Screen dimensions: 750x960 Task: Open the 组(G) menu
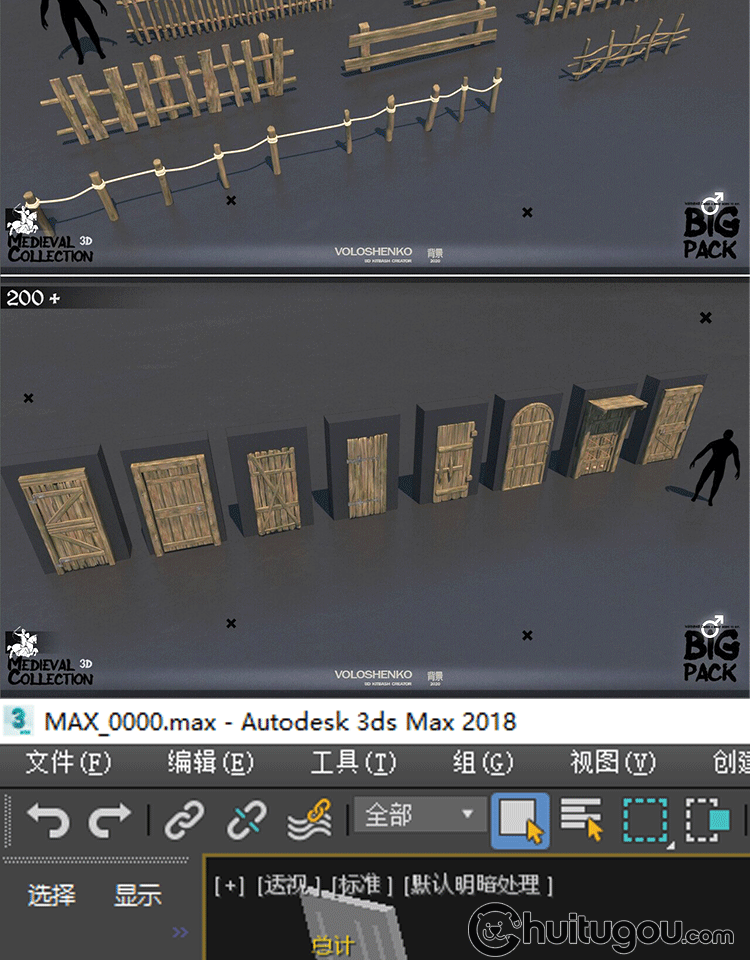[482, 763]
